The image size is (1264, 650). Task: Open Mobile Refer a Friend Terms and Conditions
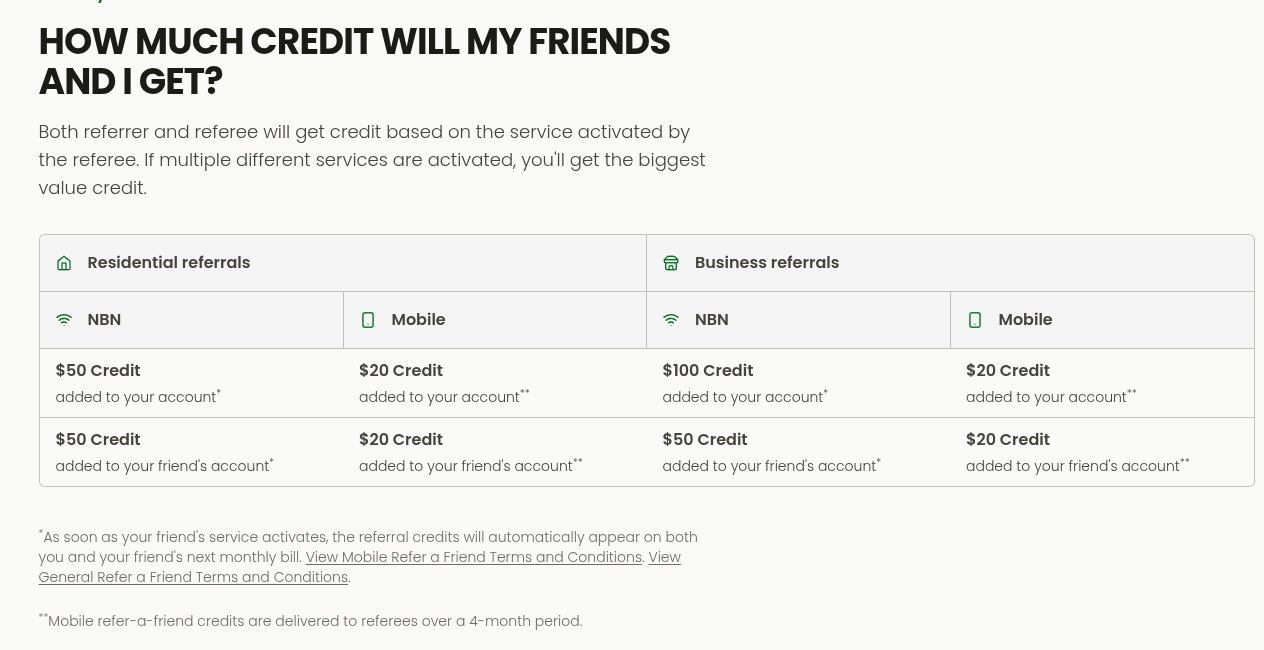tap(474, 557)
